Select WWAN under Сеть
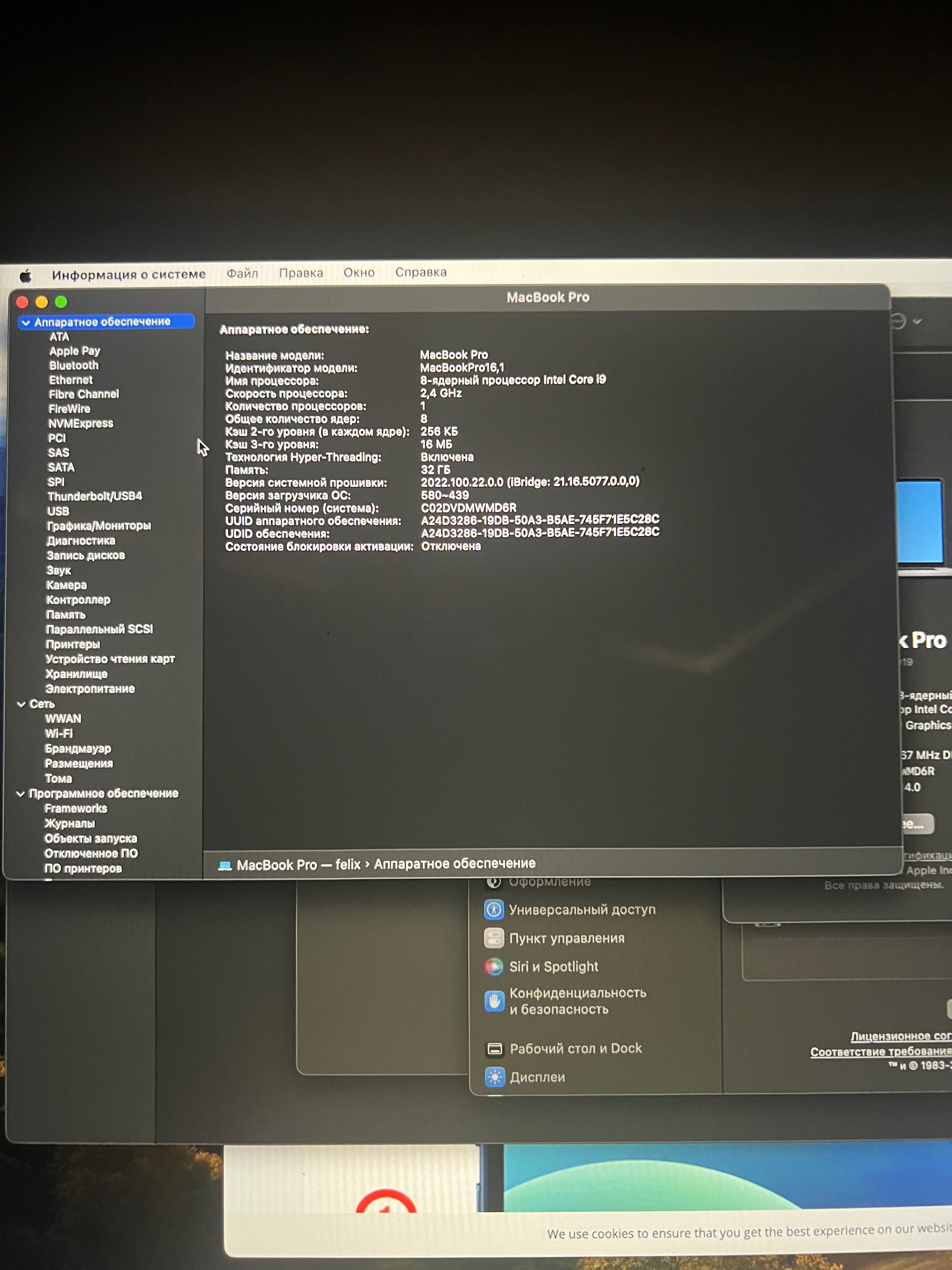 [63, 719]
